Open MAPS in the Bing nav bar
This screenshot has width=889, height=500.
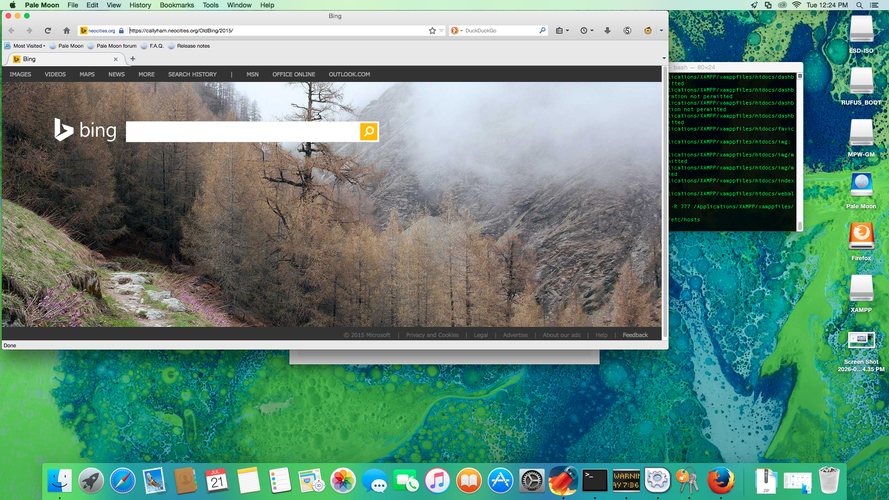(x=87, y=74)
